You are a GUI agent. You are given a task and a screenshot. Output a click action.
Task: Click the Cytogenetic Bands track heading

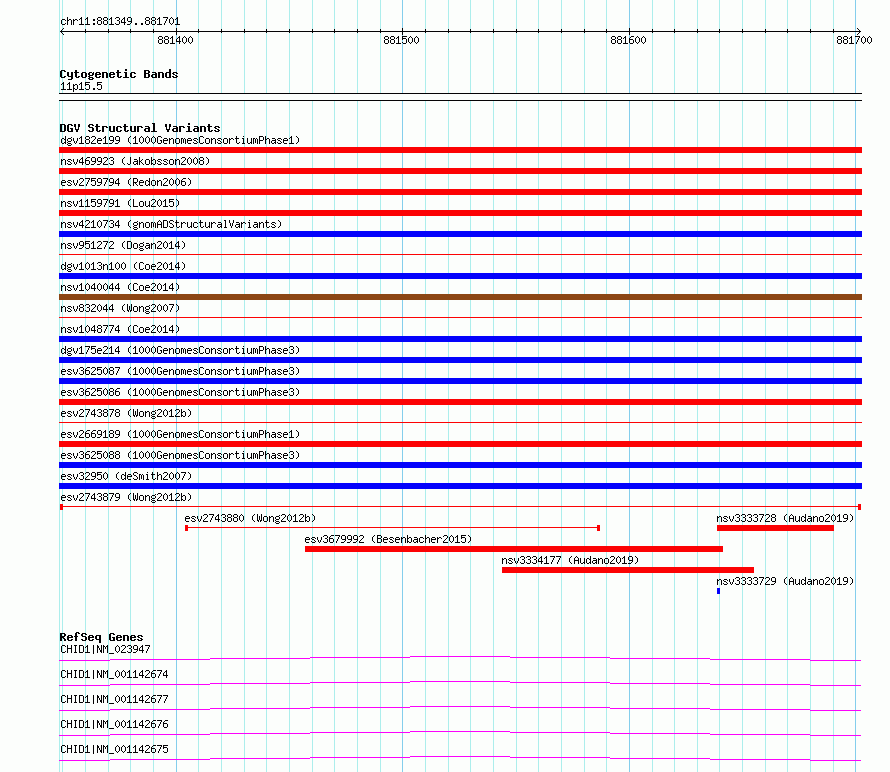[x=119, y=74]
